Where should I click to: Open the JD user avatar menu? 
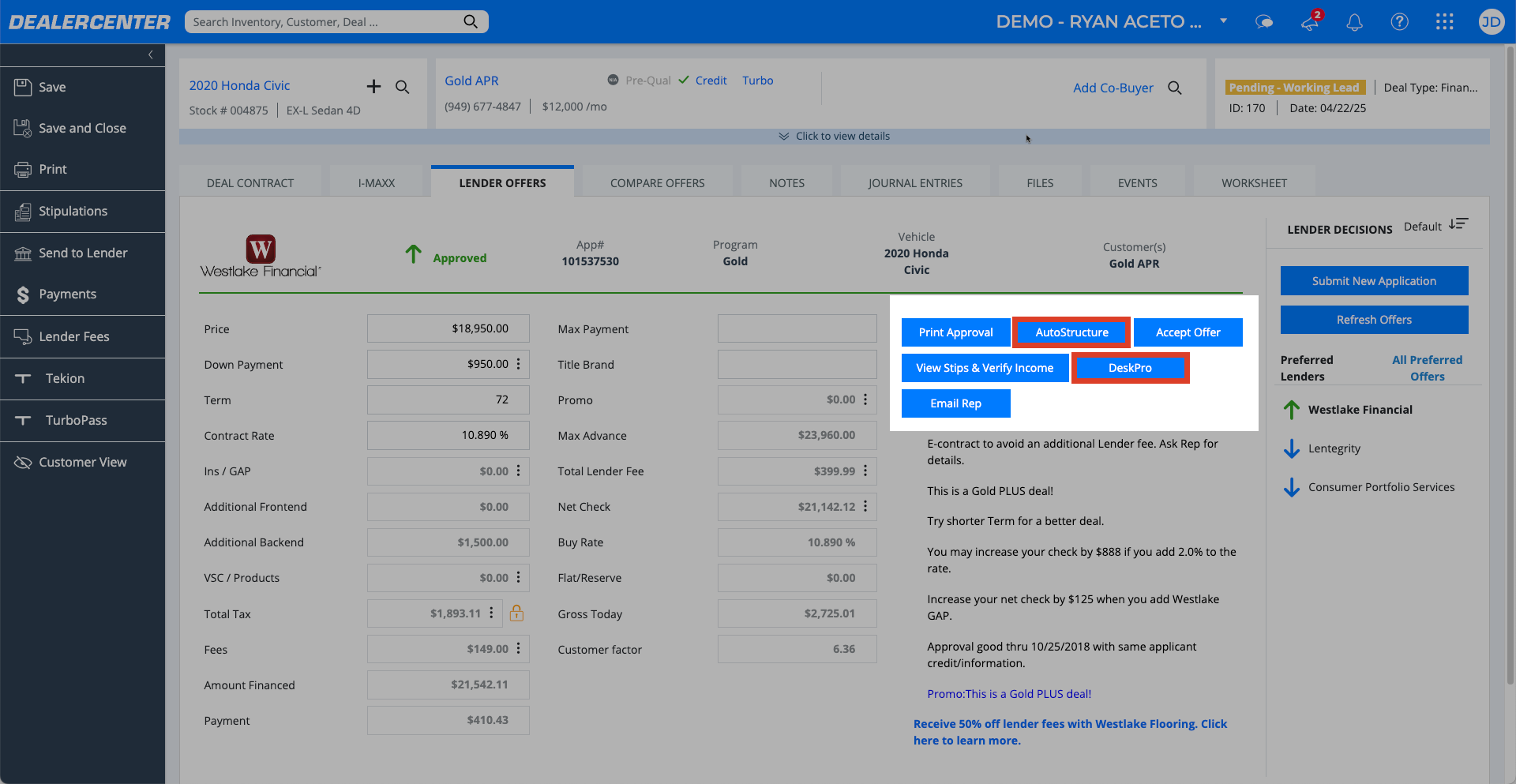1491,21
